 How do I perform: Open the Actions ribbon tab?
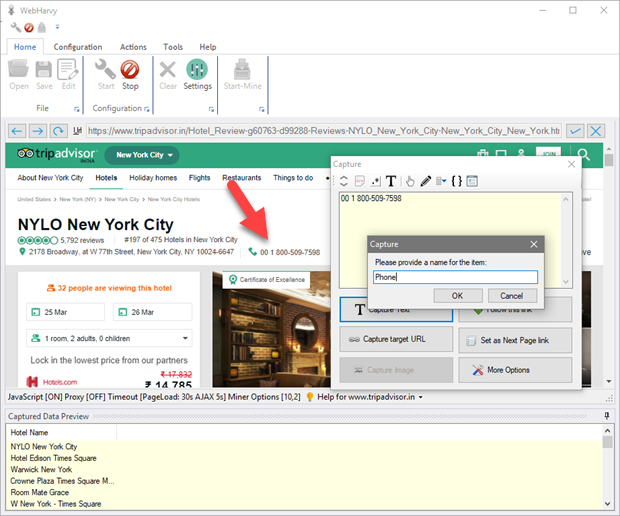(x=133, y=47)
